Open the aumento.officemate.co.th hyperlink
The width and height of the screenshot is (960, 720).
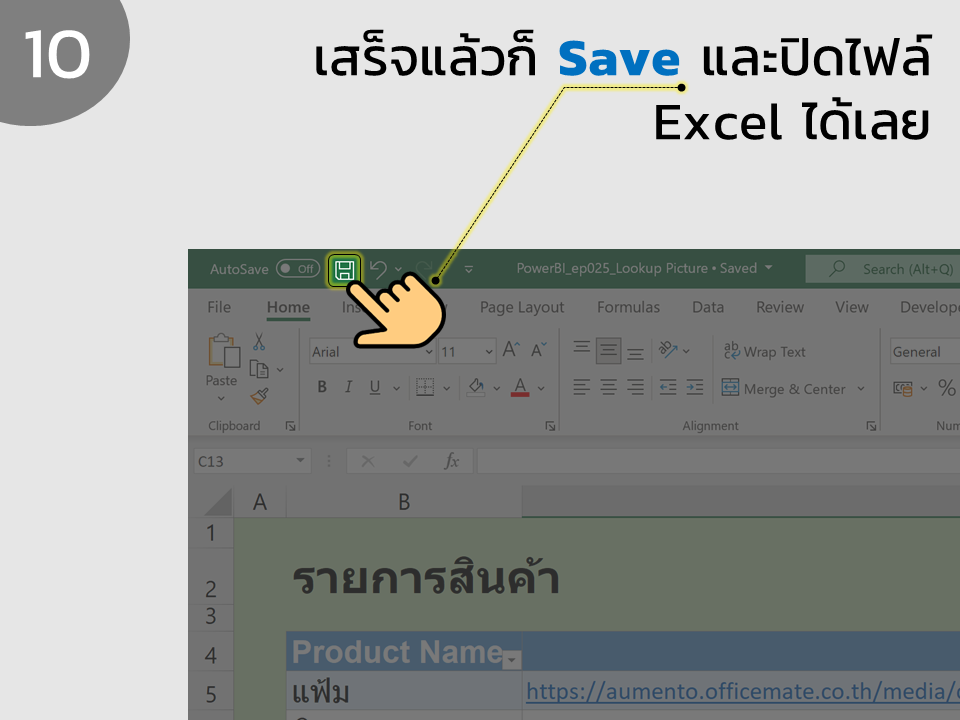click(x=743, y=692)
